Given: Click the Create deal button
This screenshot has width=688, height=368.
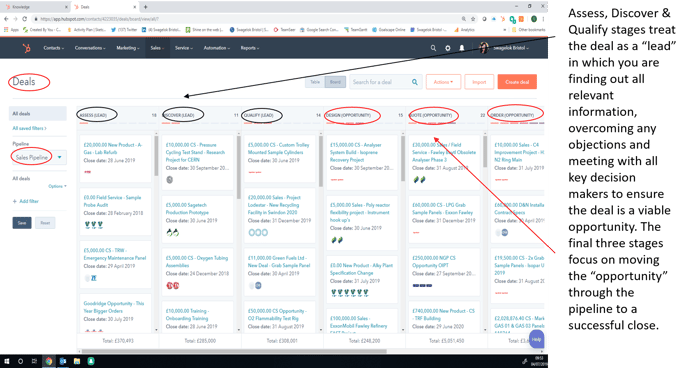Looking at the screenshot, I should click(517, 82).
